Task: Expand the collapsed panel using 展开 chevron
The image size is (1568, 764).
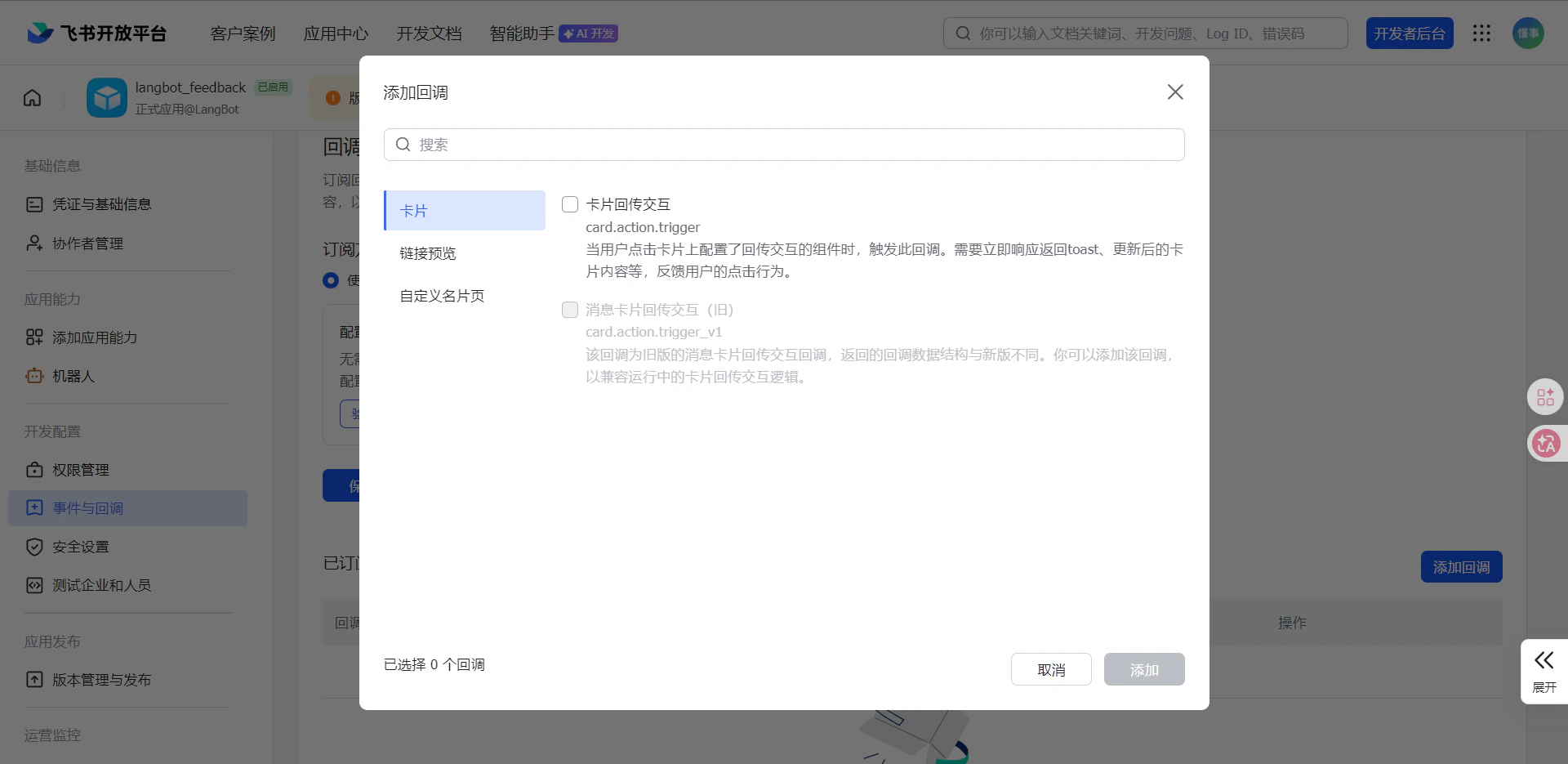Action: point(1544,660)
